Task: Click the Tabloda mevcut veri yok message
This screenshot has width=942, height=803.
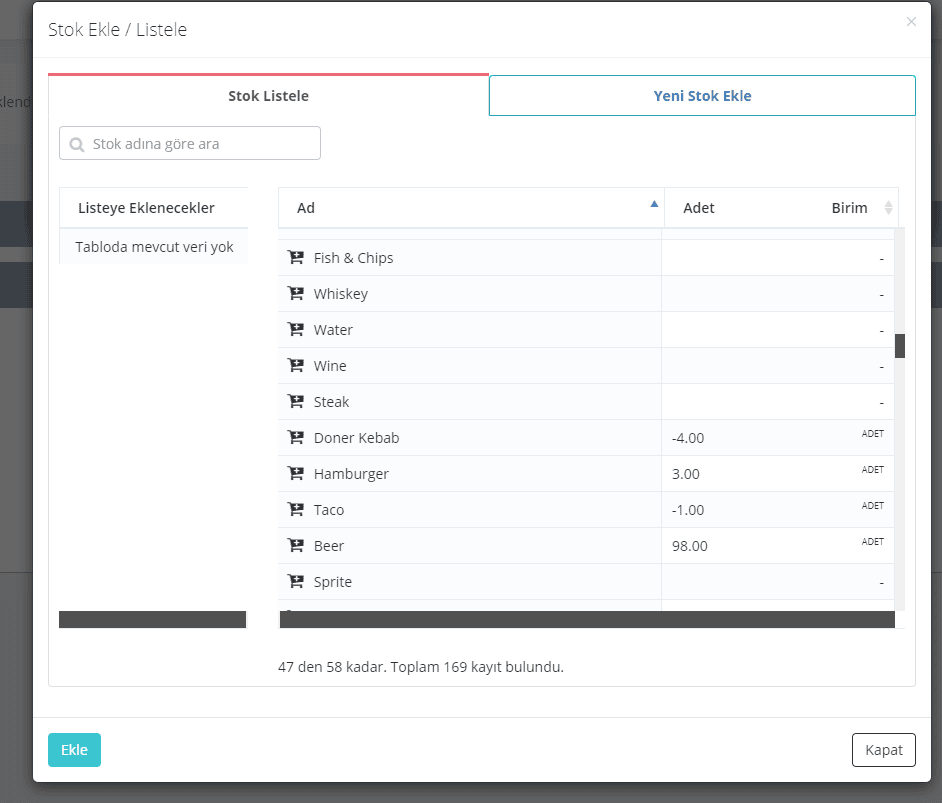Action: [154, 247]
